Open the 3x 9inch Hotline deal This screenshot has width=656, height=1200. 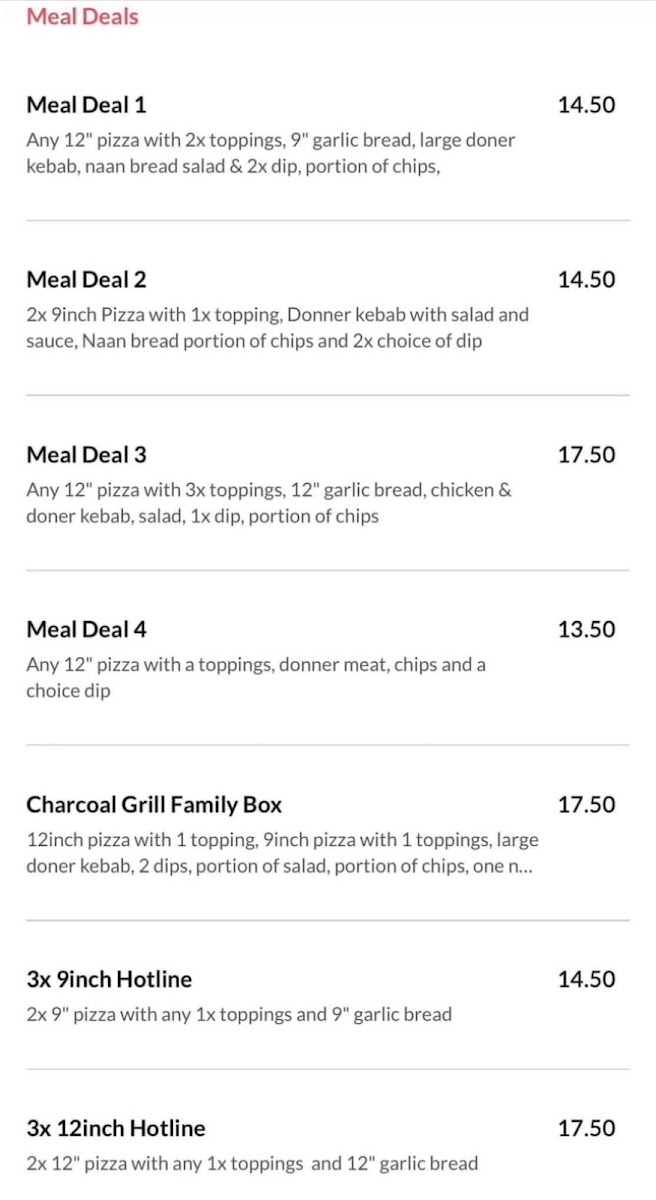pyautogui.click(x=109, y=979)
